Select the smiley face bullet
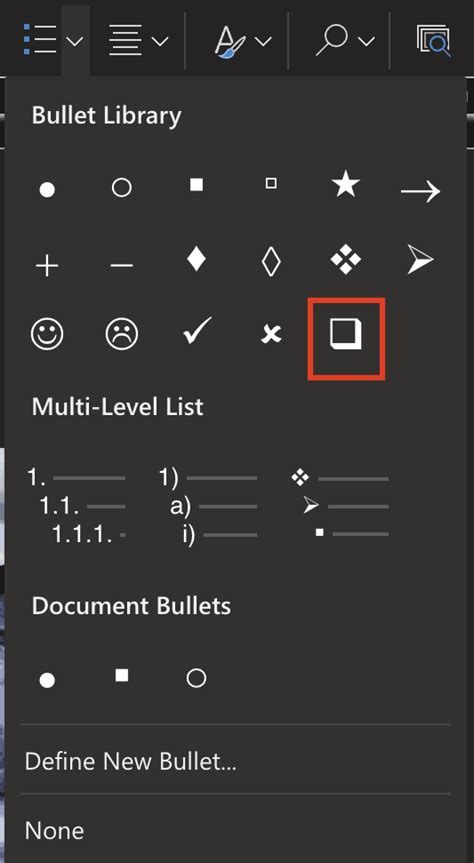474x863 pixels. (47, 334)
